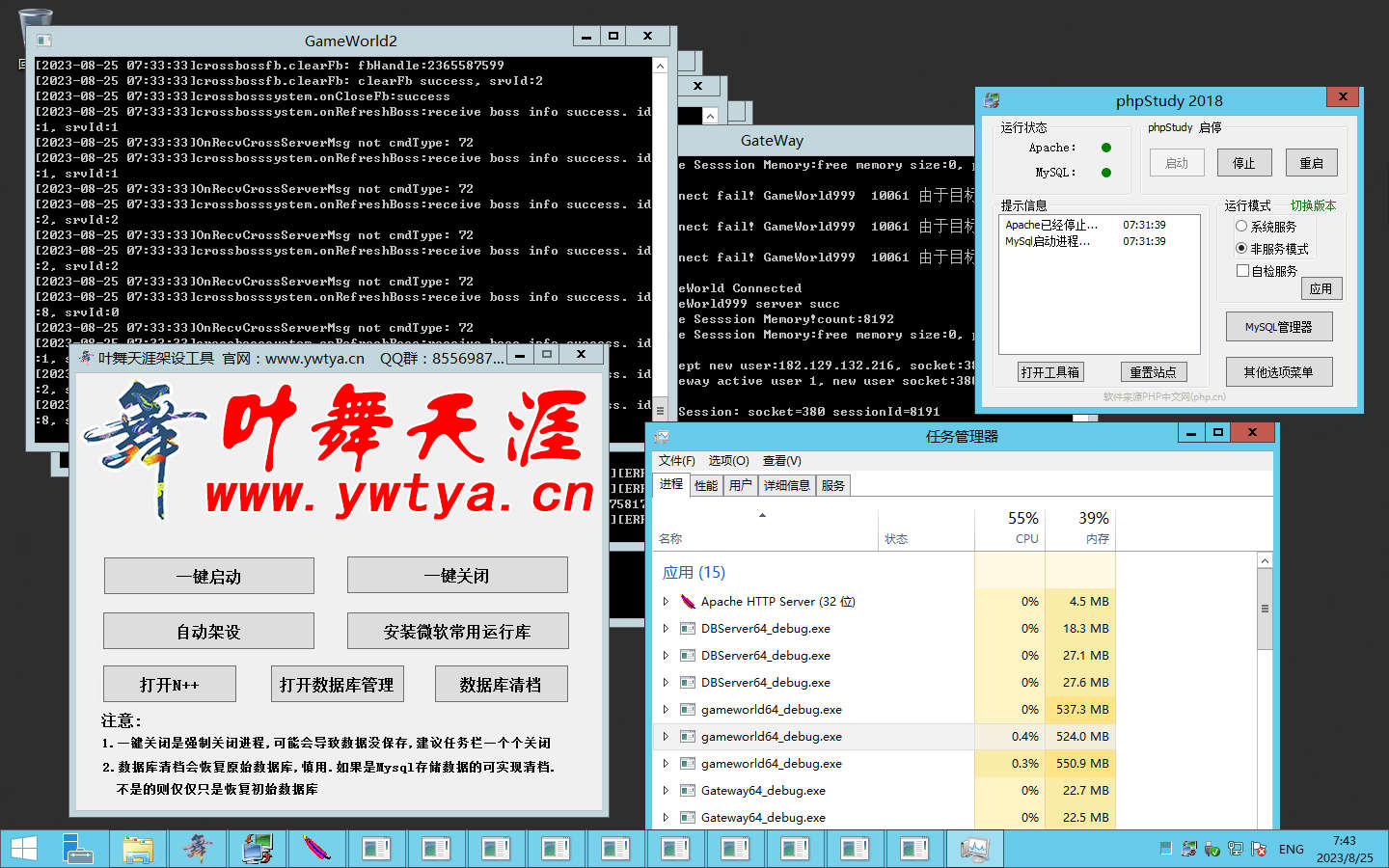Screen dimensions: 1389x868
Task: Click the 自动架设 button
Action: (208, 631)
